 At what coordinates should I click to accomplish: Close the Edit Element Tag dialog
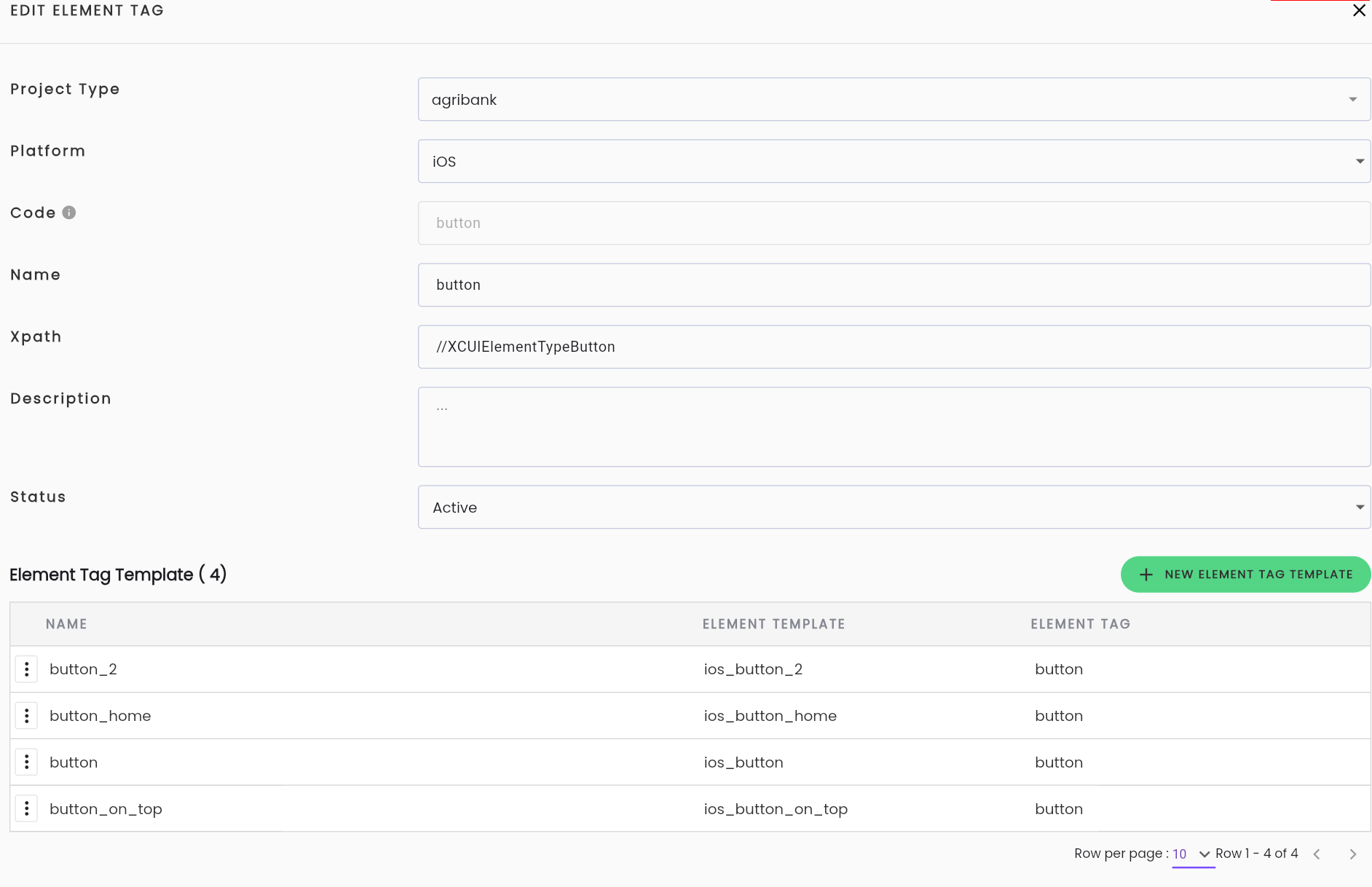point(1359,10)
